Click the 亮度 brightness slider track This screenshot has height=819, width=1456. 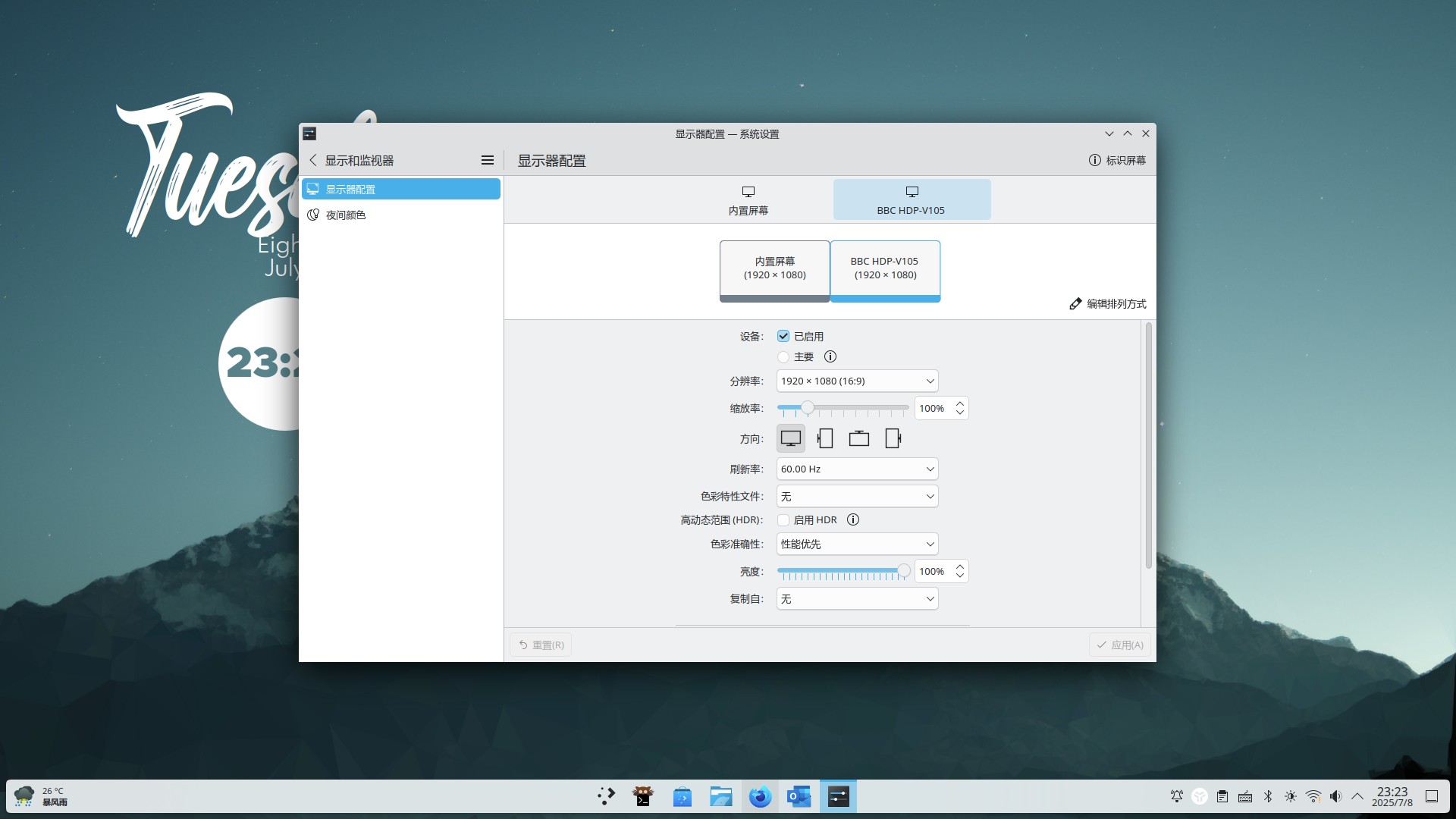842,570
